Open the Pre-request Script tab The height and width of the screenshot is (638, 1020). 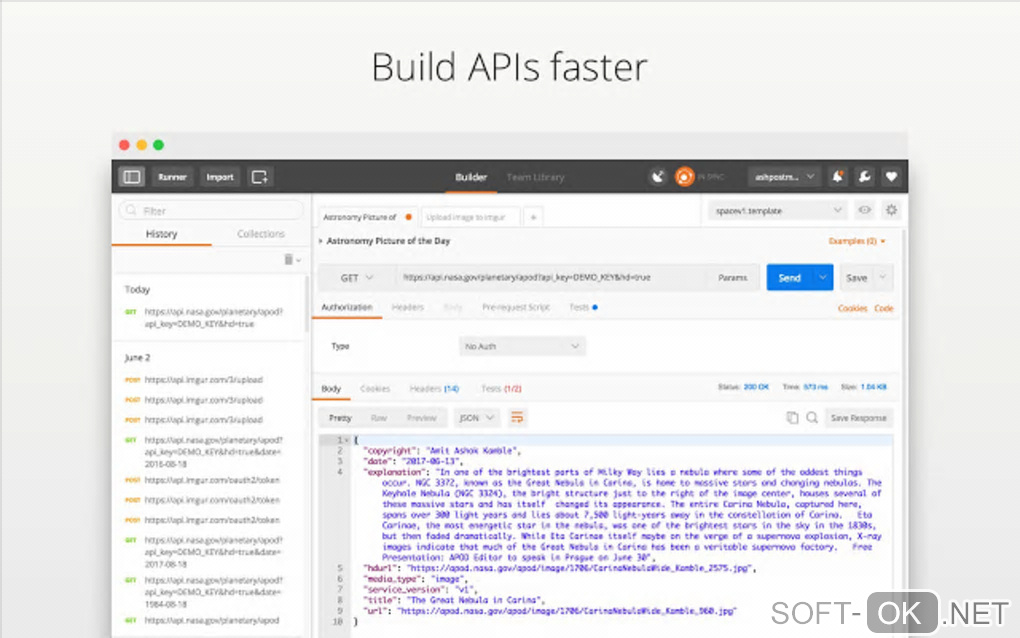point(516,307)
